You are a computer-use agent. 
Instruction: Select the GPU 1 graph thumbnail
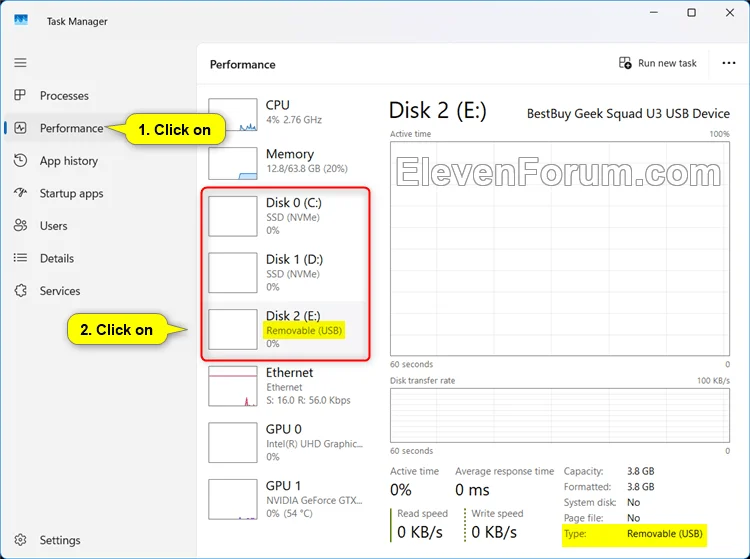[232, 499]
